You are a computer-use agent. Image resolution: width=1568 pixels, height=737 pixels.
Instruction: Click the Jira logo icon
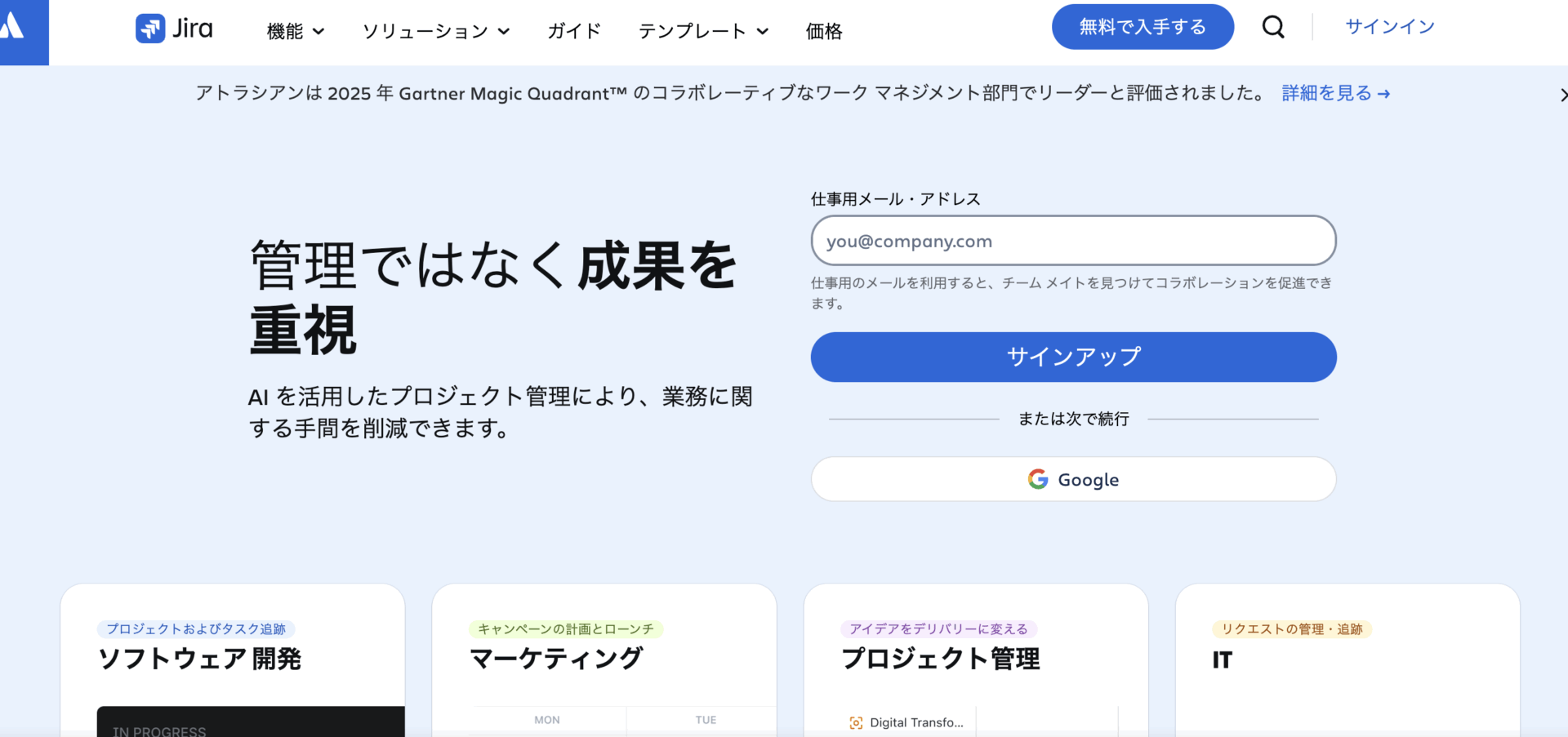[x=150, y=29]
